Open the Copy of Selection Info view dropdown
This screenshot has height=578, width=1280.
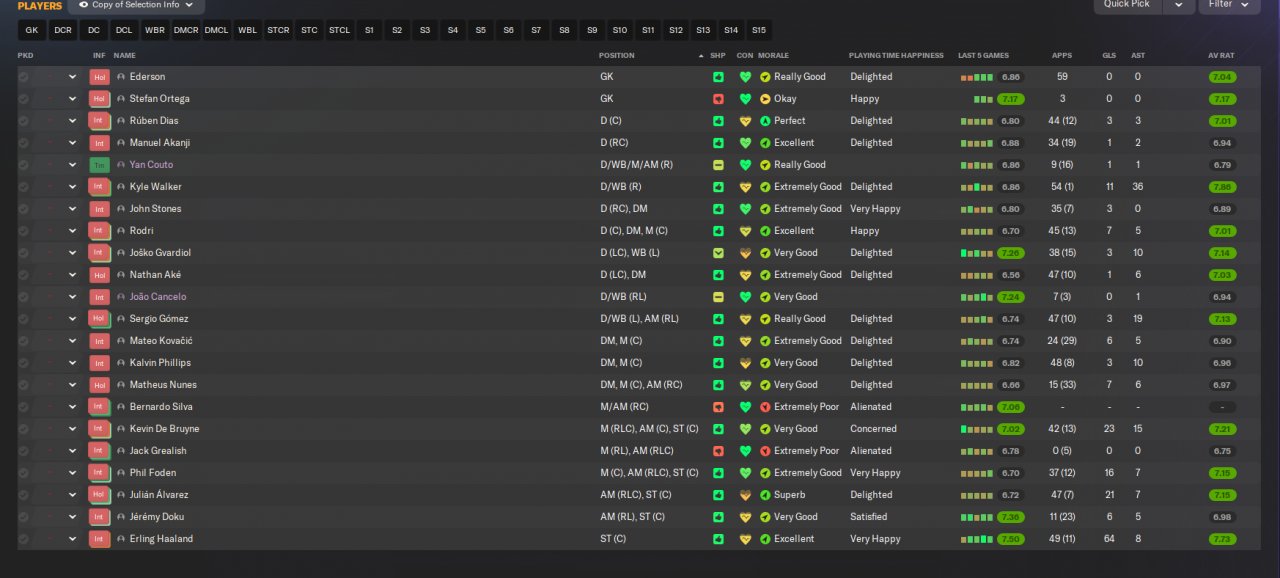tap(138, 5)
